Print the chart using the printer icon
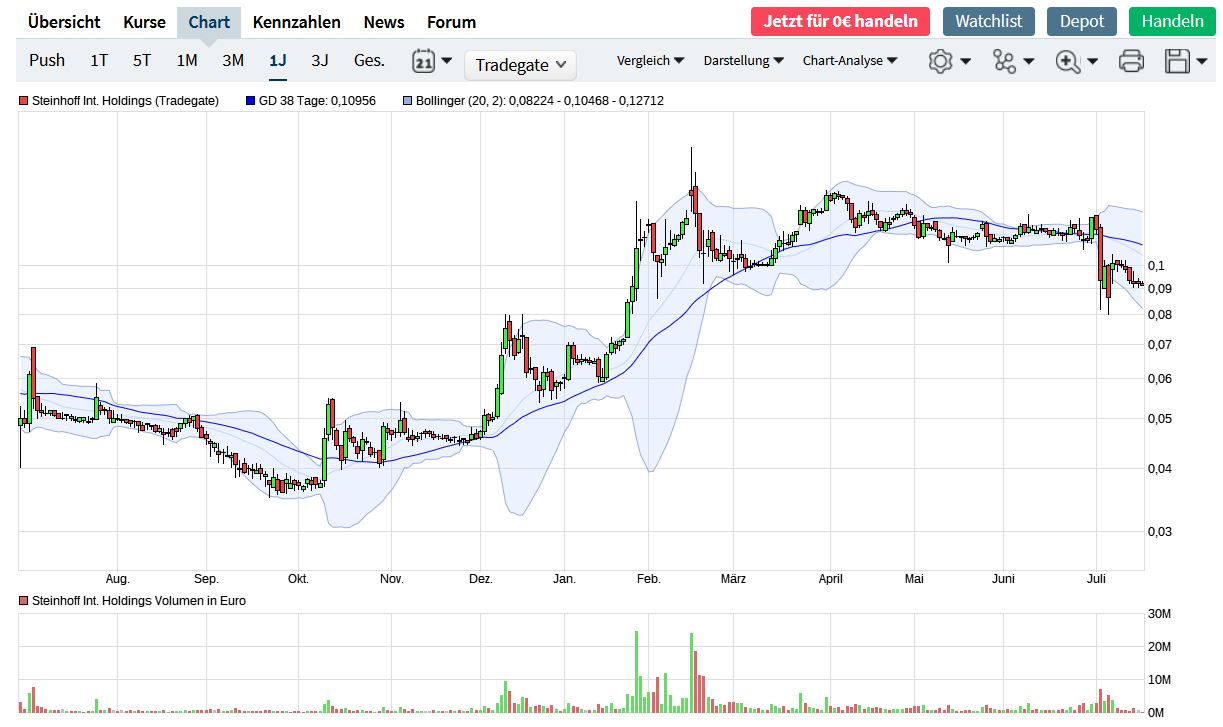The image size is (1223, 727). (1130, 60)
